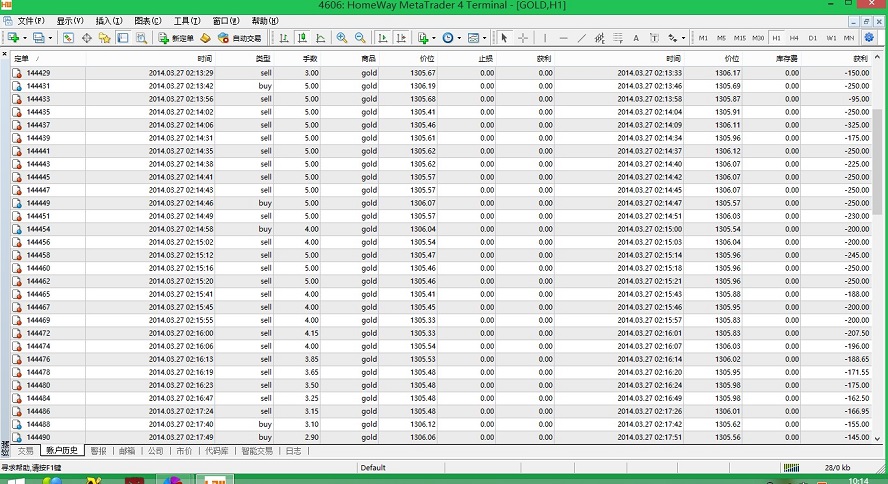Select the Text A tool

636,38
